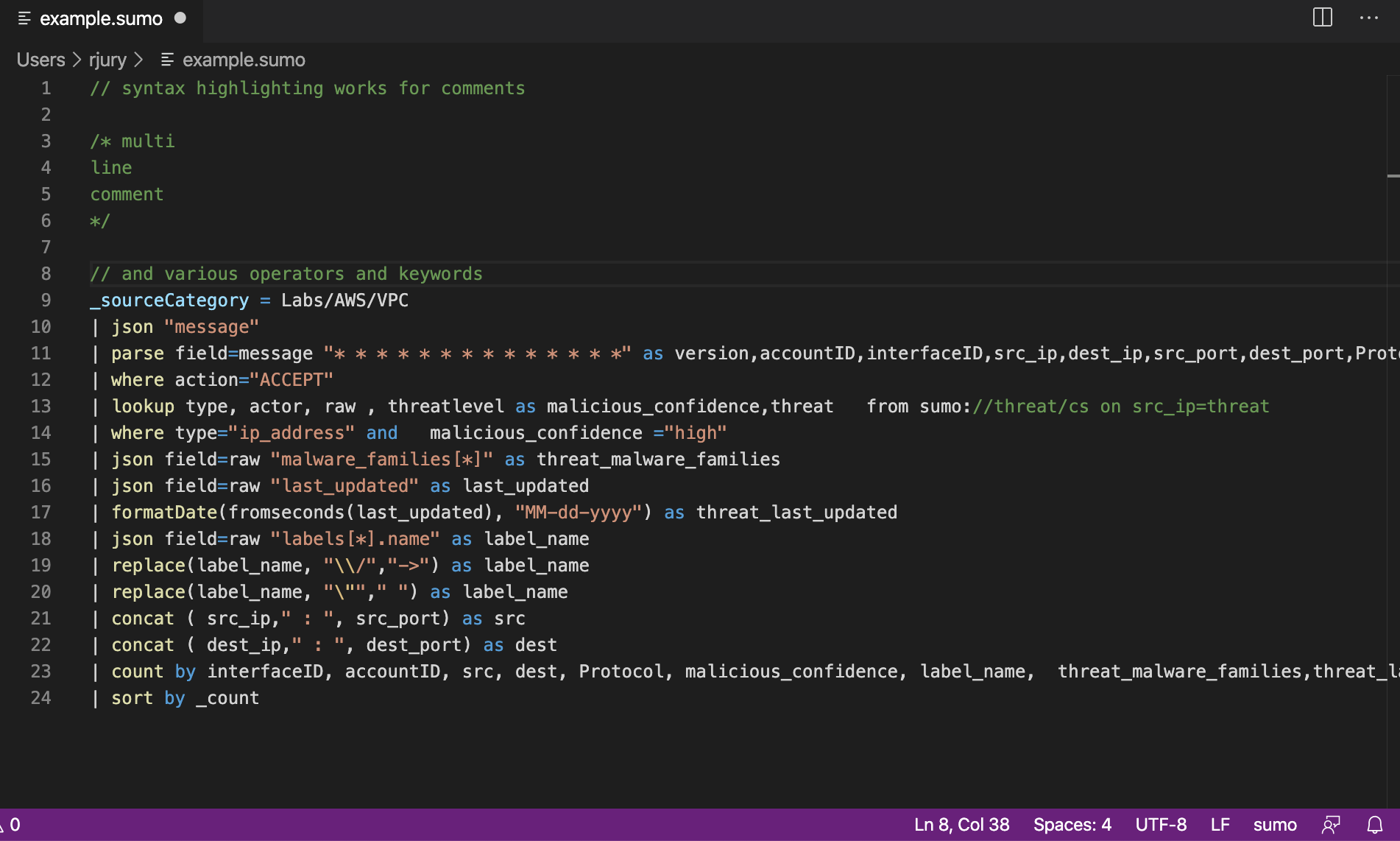Image resolution: width=1400 pixels, height=841 pixels.
Task: Click line number 13 in gutter
Action: [x=40, y=407]
